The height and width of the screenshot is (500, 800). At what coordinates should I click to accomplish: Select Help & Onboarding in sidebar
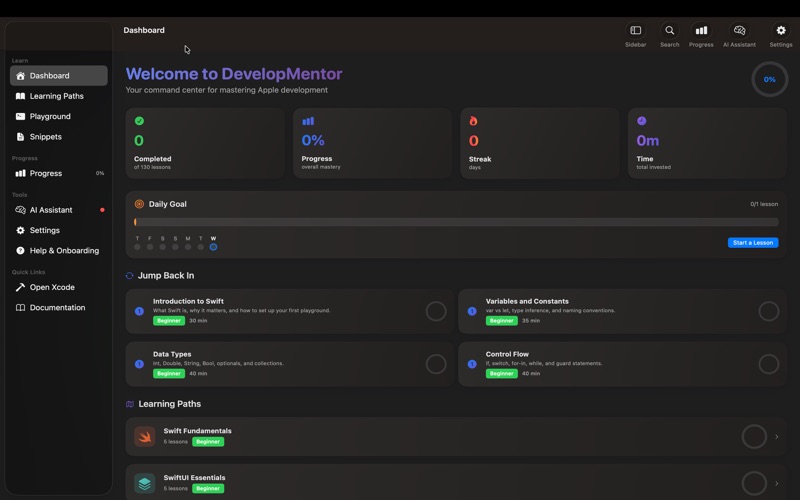click(x=59, y=251)
